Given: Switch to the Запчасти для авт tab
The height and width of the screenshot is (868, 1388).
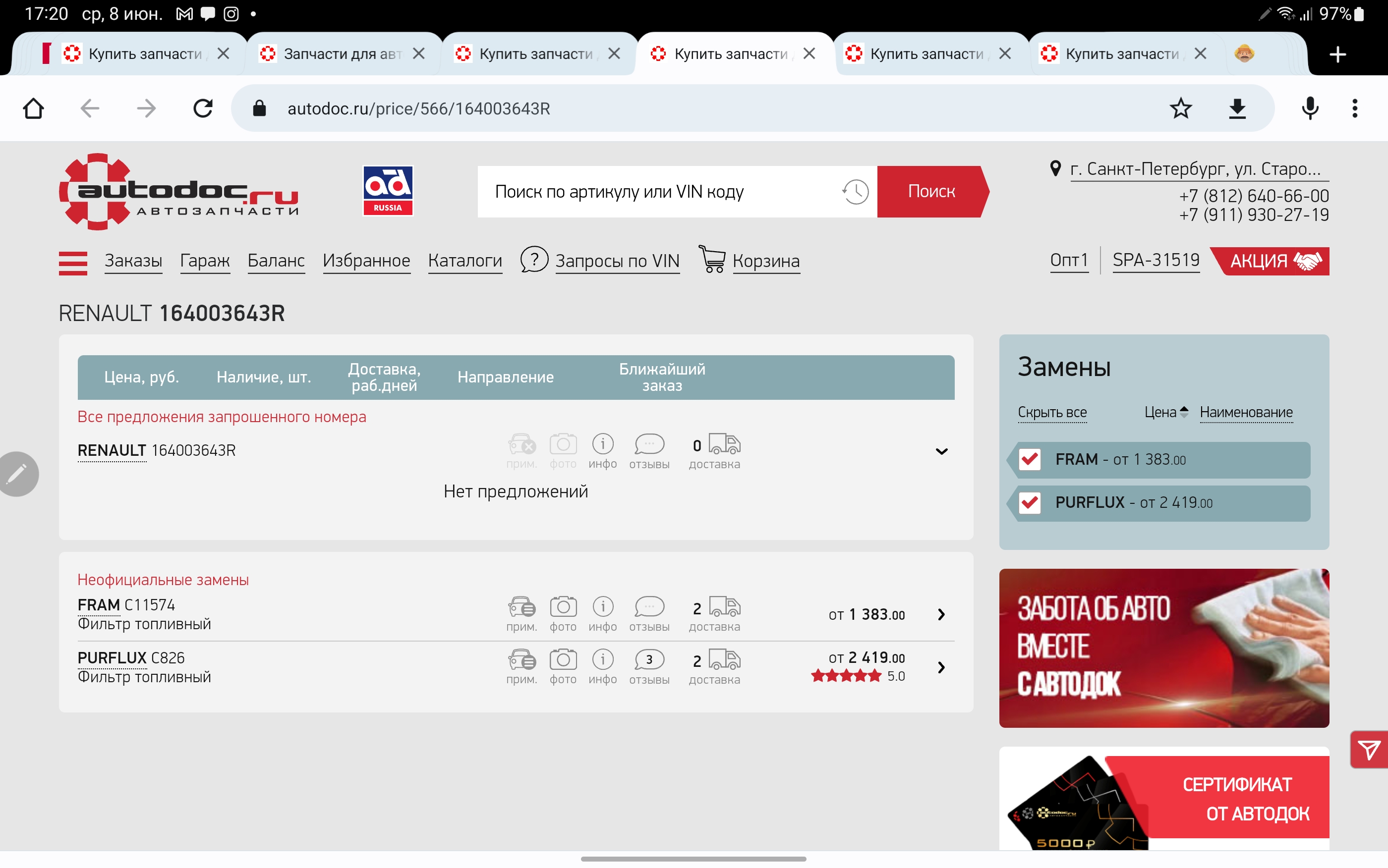Looking at the screenshot, I should point(344,54).
